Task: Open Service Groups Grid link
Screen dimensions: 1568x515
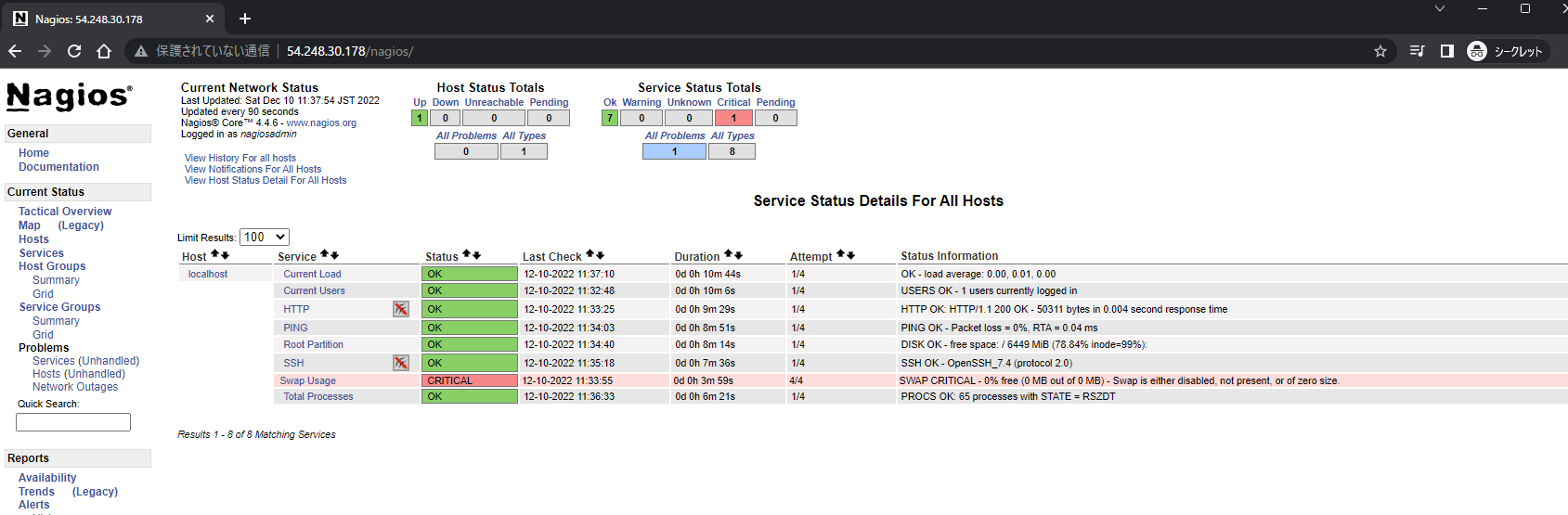Action: [43, 335]
